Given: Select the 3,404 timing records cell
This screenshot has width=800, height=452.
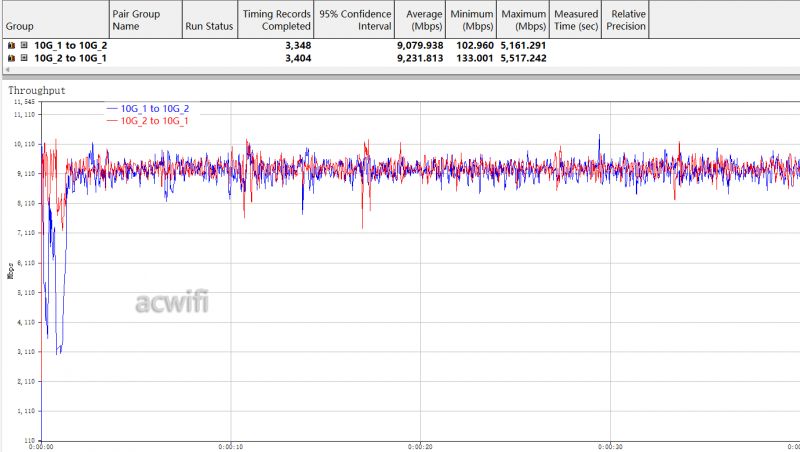Looking at the screenshot, I should click(298, 58).
